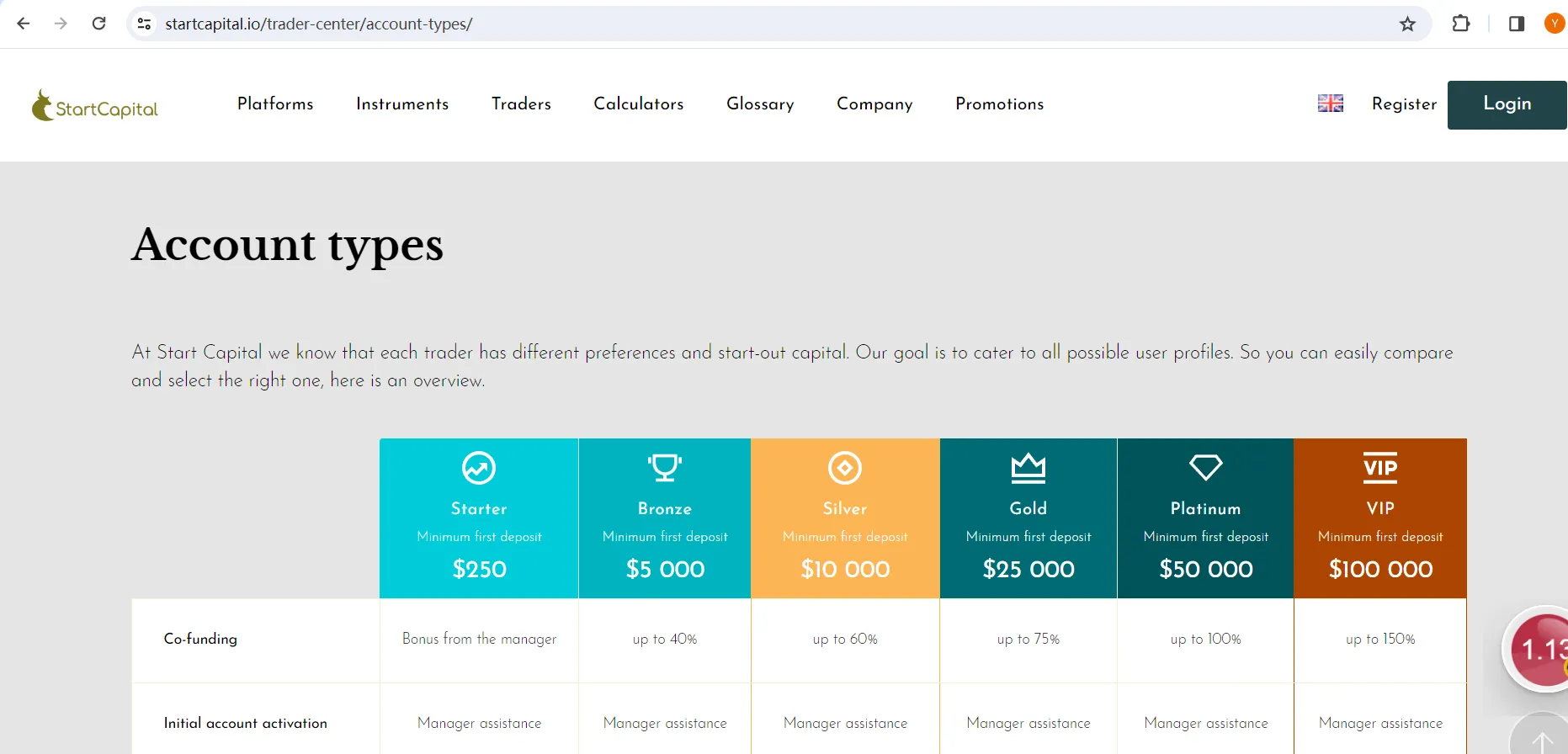Click the Silver $10 000 deposit amount

click(846, 570)
